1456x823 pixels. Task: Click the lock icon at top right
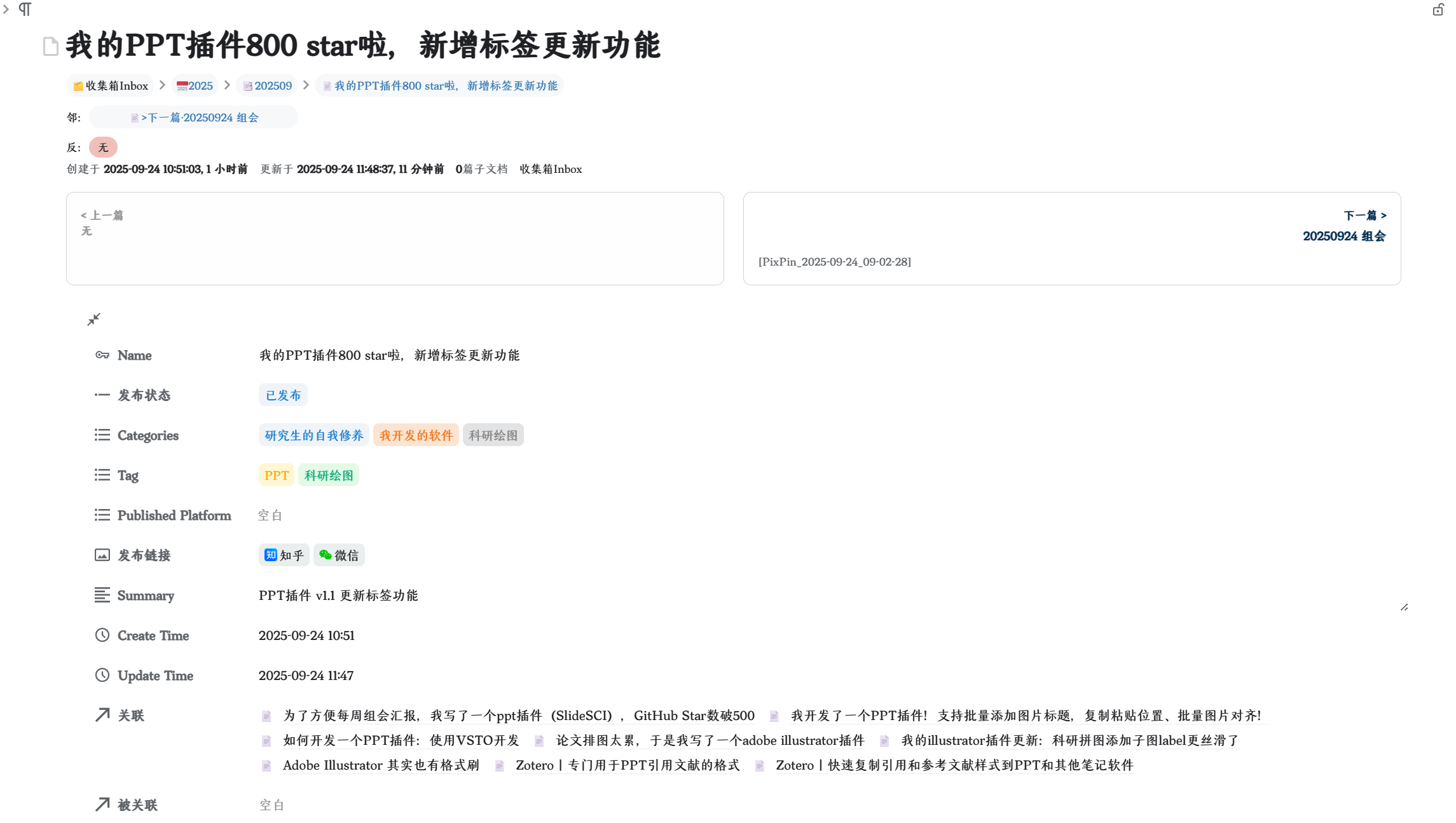coord(1438,10)
